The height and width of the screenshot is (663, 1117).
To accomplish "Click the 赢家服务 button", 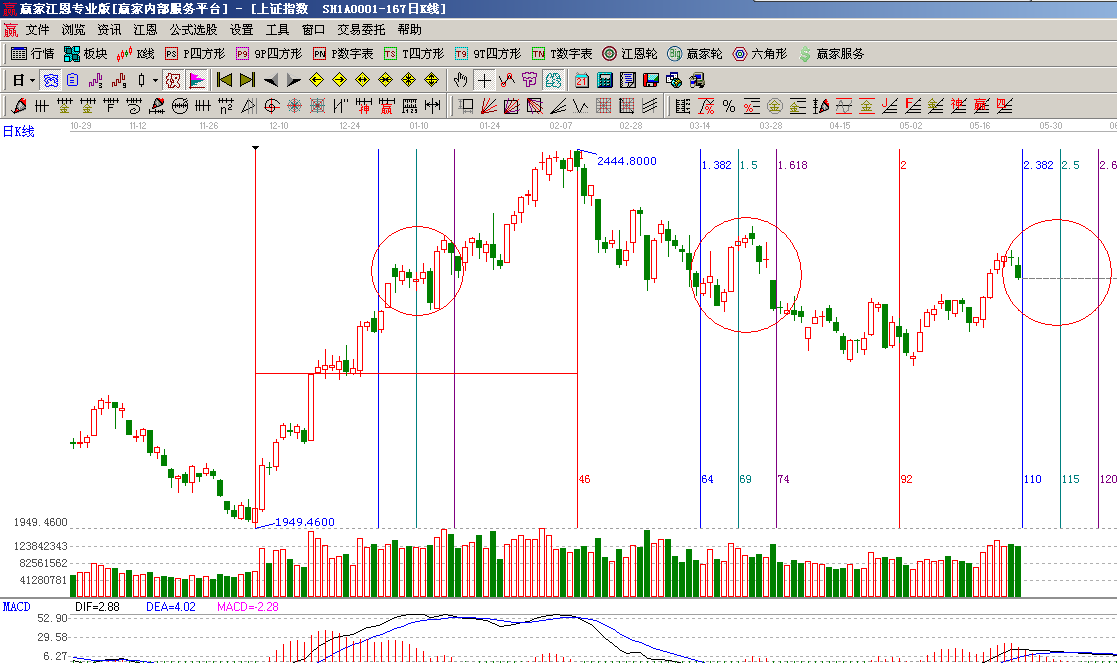I will [x=831, y=54].
